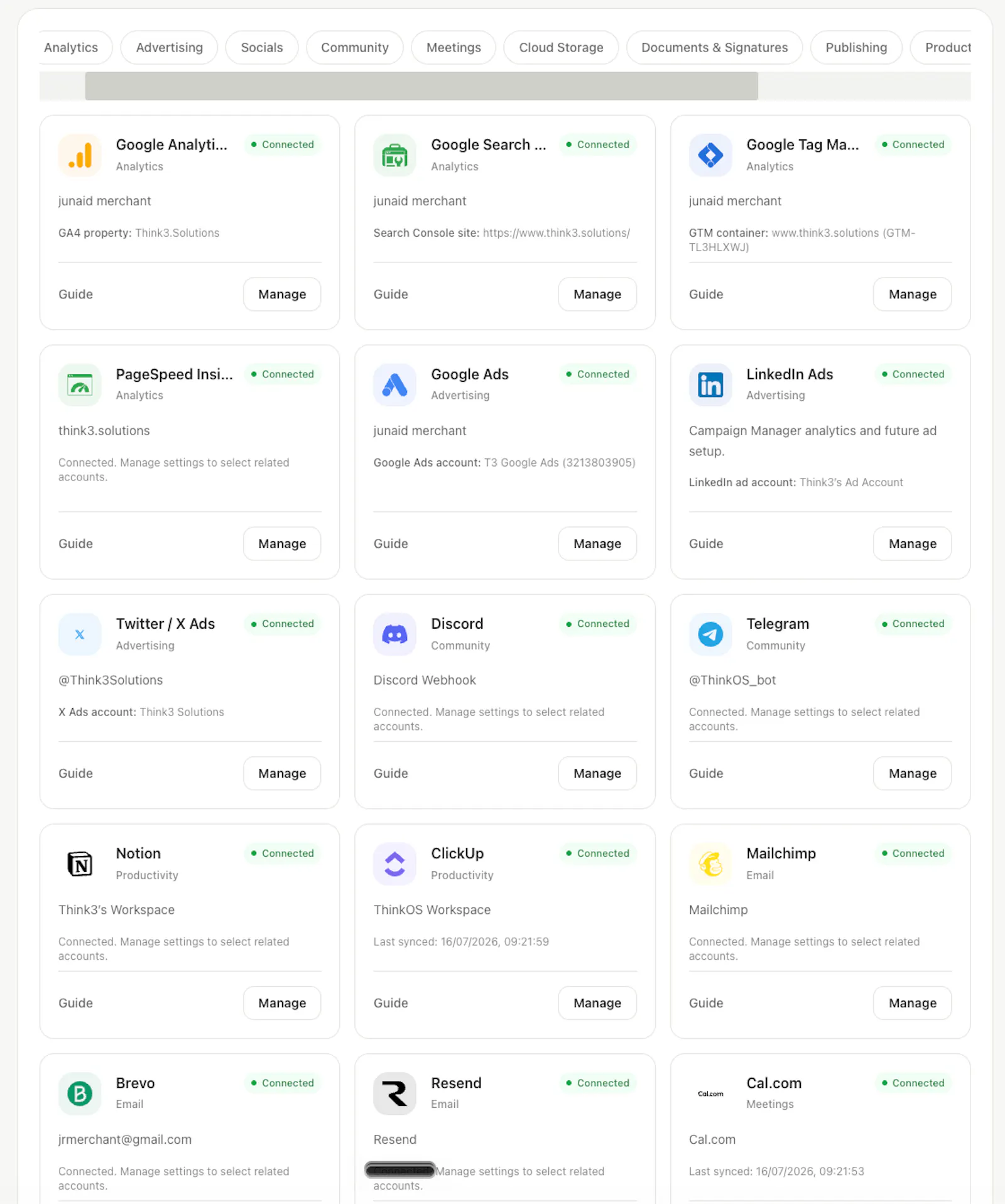The height and width of the screenshot is (1204, 1005).
Task: Click the Twitter / X Ads icon
Action: 80,634
